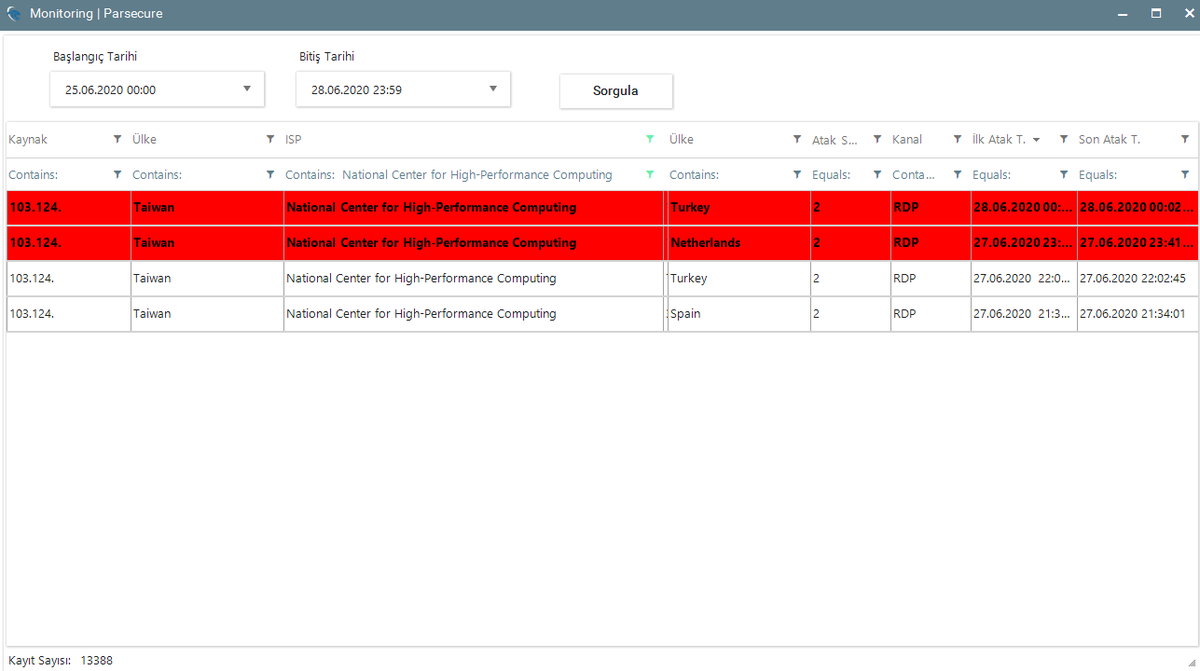Screen dimensions: 1200x671
Task: Click the window resize grip at corner
Action: [1191, 662]
